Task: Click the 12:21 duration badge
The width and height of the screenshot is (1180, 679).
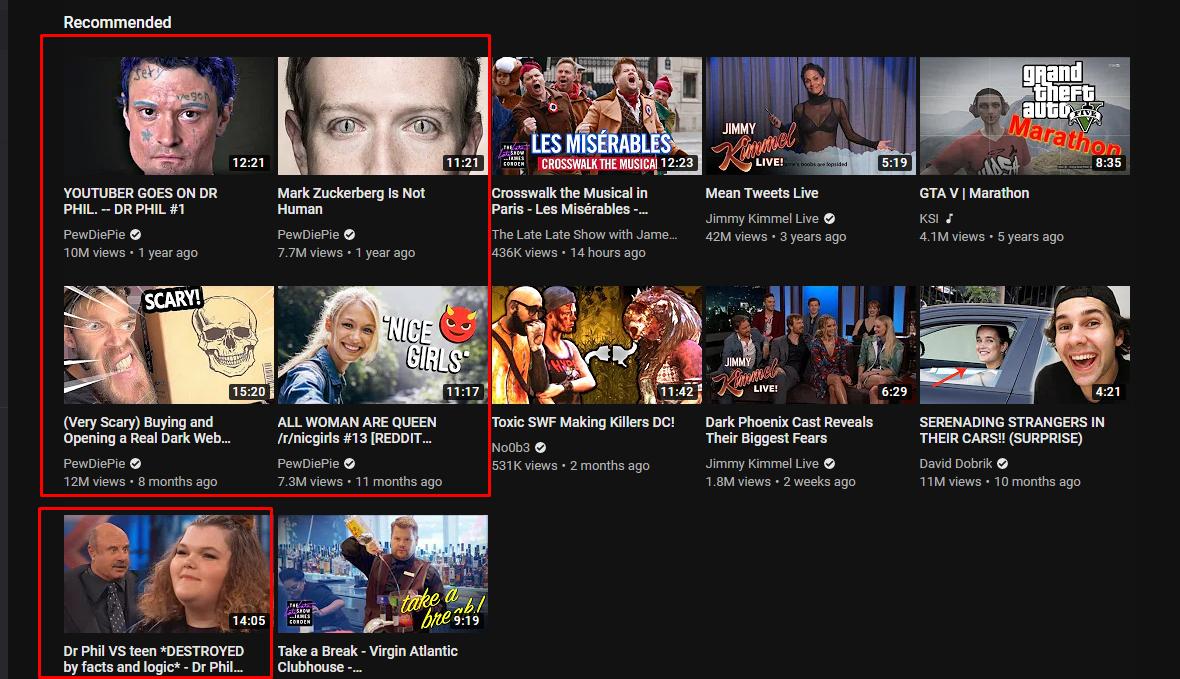Action: (x=248, y=163)
